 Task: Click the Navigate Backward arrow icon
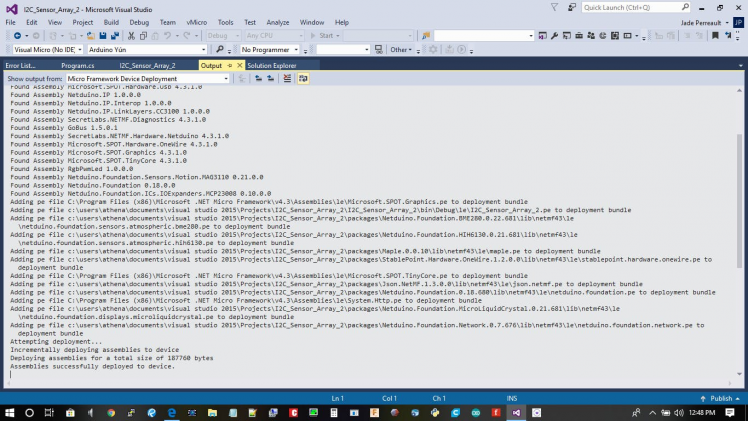(18, 35)
